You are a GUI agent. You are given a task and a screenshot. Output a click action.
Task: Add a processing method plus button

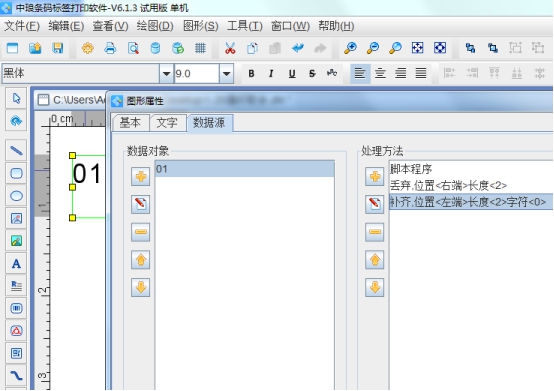pyautogui.click(x=375, y=176)
